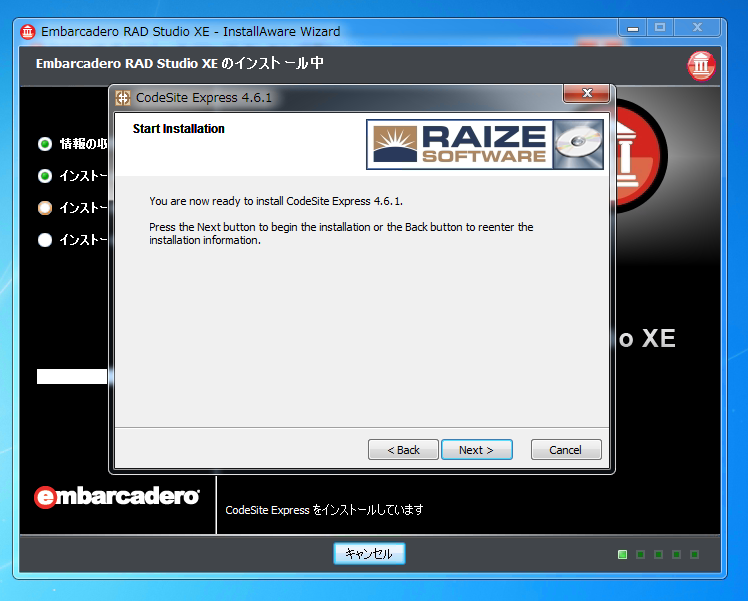Select the orange in-progress step indicator
The width and height of the screenshot is (748, 601).
(x=45, y=208)
